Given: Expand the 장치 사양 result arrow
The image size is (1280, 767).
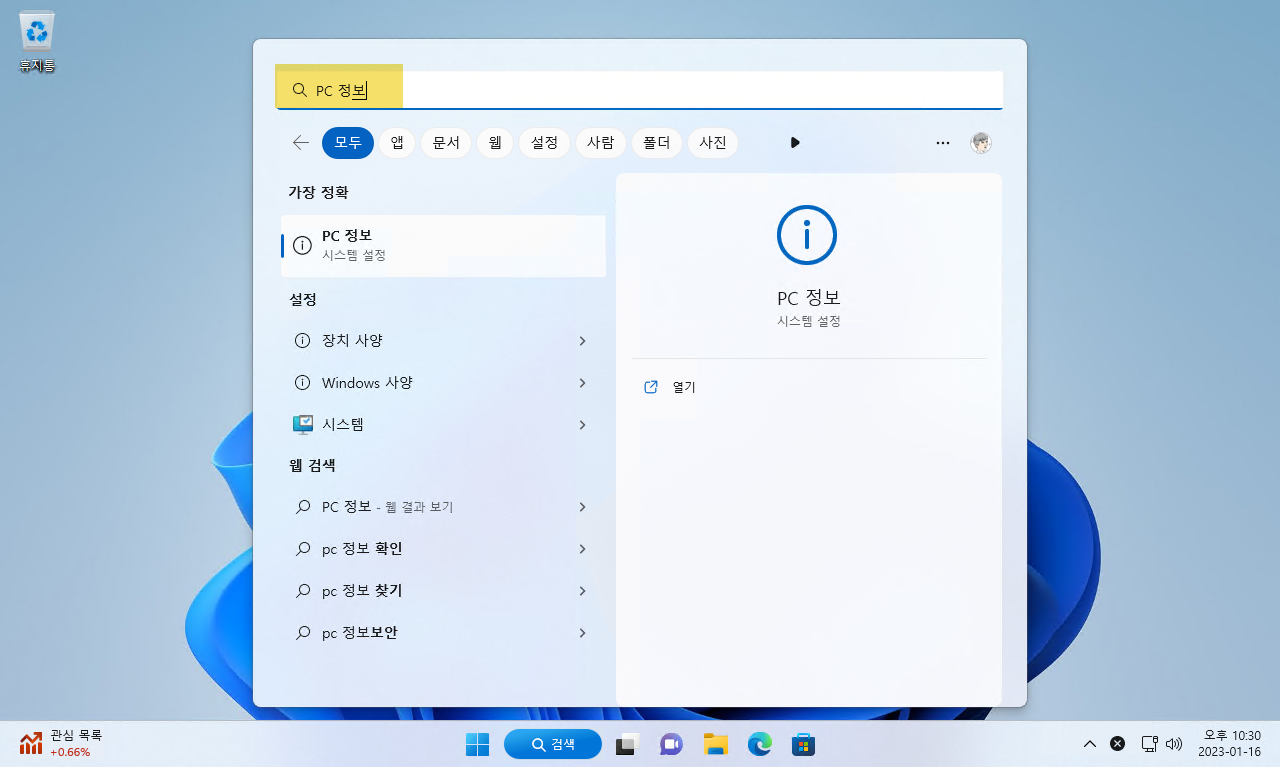Looking at the screenshot, I should (582, 341).
